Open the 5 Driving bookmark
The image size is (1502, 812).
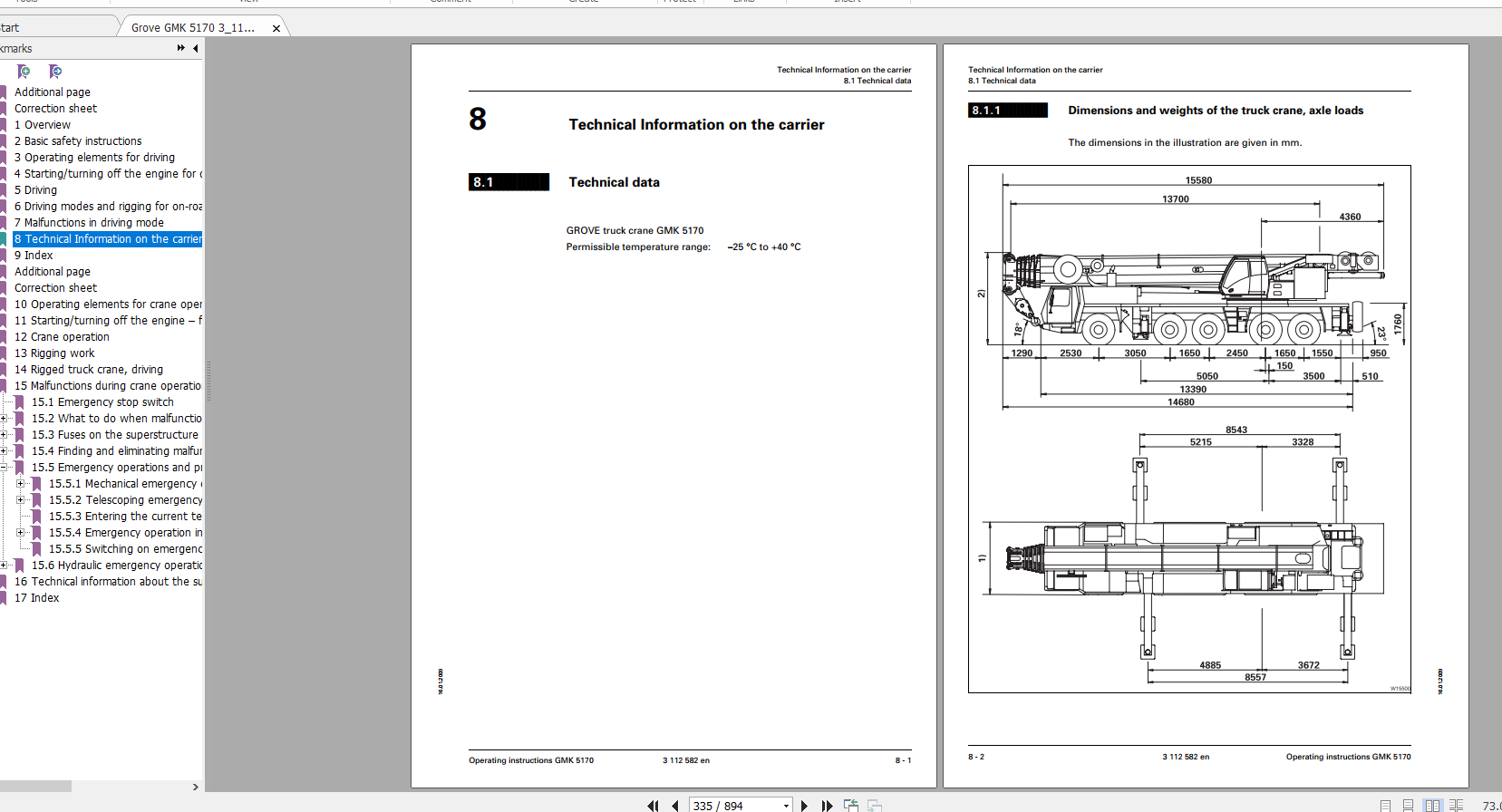point(35,190)
